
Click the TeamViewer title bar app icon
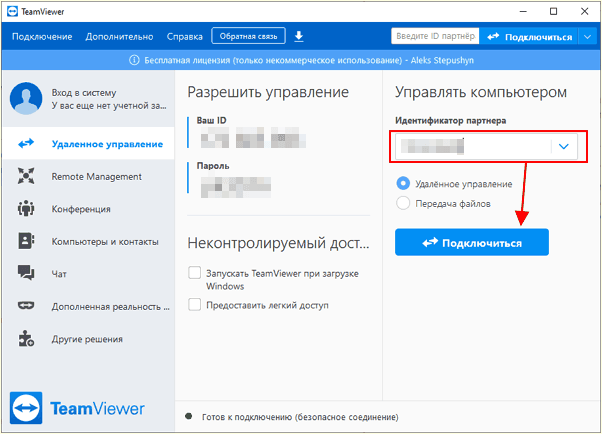pyautogui.click(x=12, y=12)
